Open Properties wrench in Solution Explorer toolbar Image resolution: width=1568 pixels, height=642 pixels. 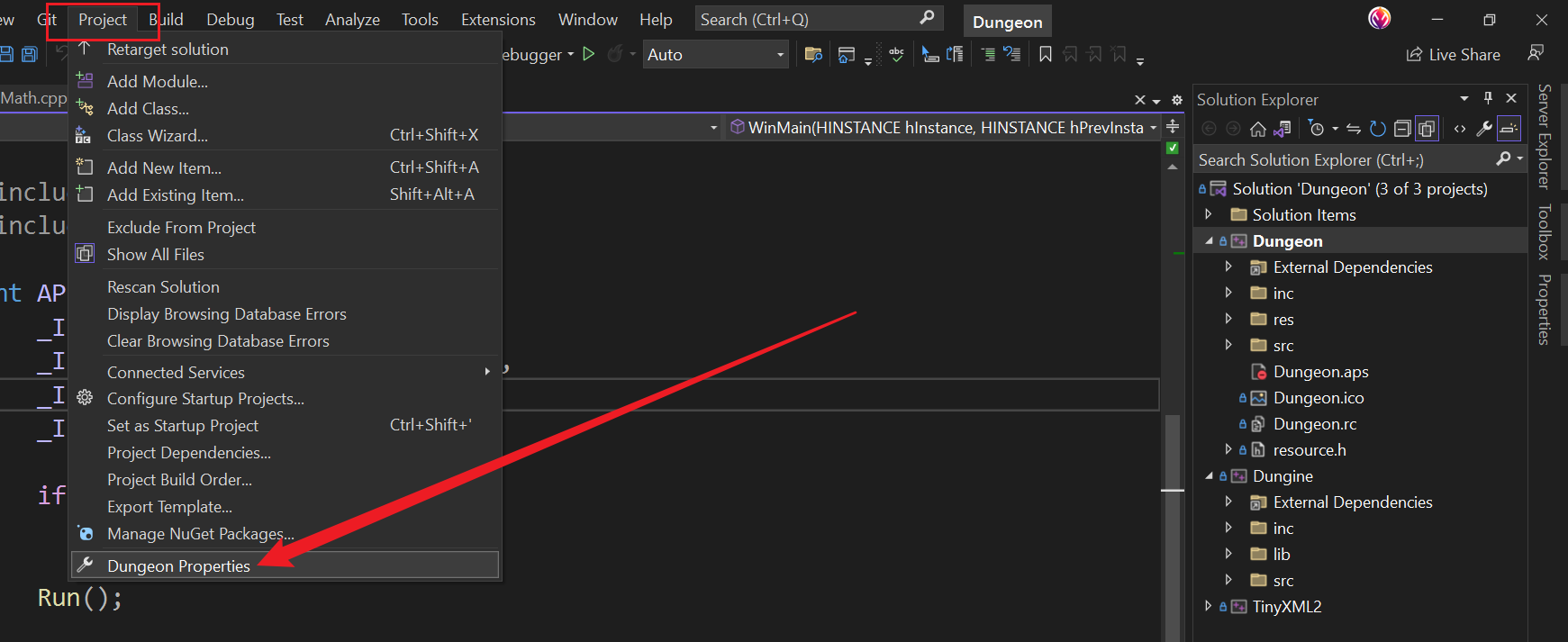(x=1484, y=129)
